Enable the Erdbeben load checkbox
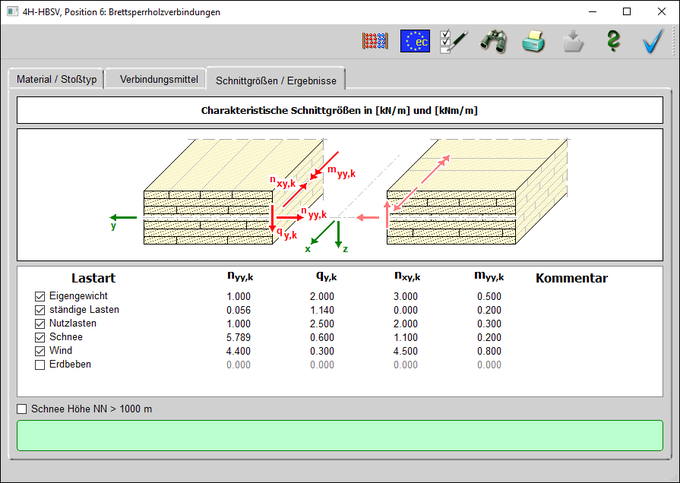The height and width of the screenshot is (483, 680). [40, 365]
